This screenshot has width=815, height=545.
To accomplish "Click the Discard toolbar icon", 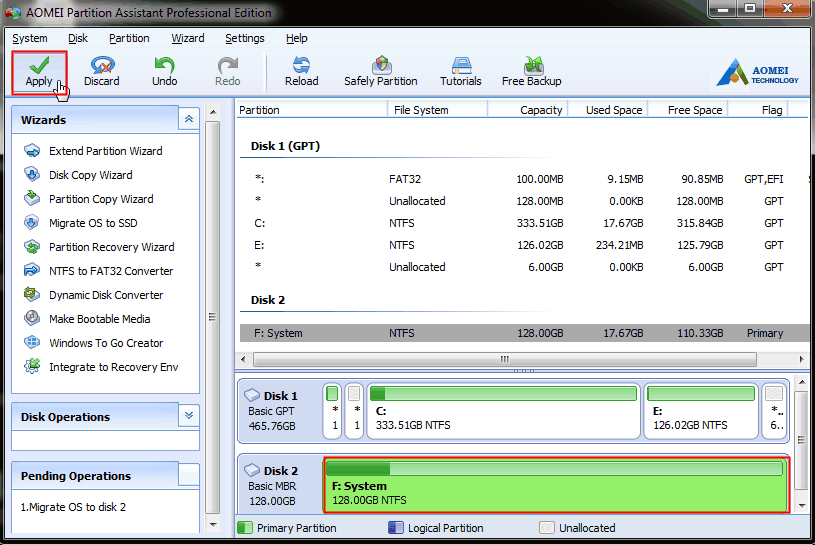I will pyautogui.click(x=102, y=72).
